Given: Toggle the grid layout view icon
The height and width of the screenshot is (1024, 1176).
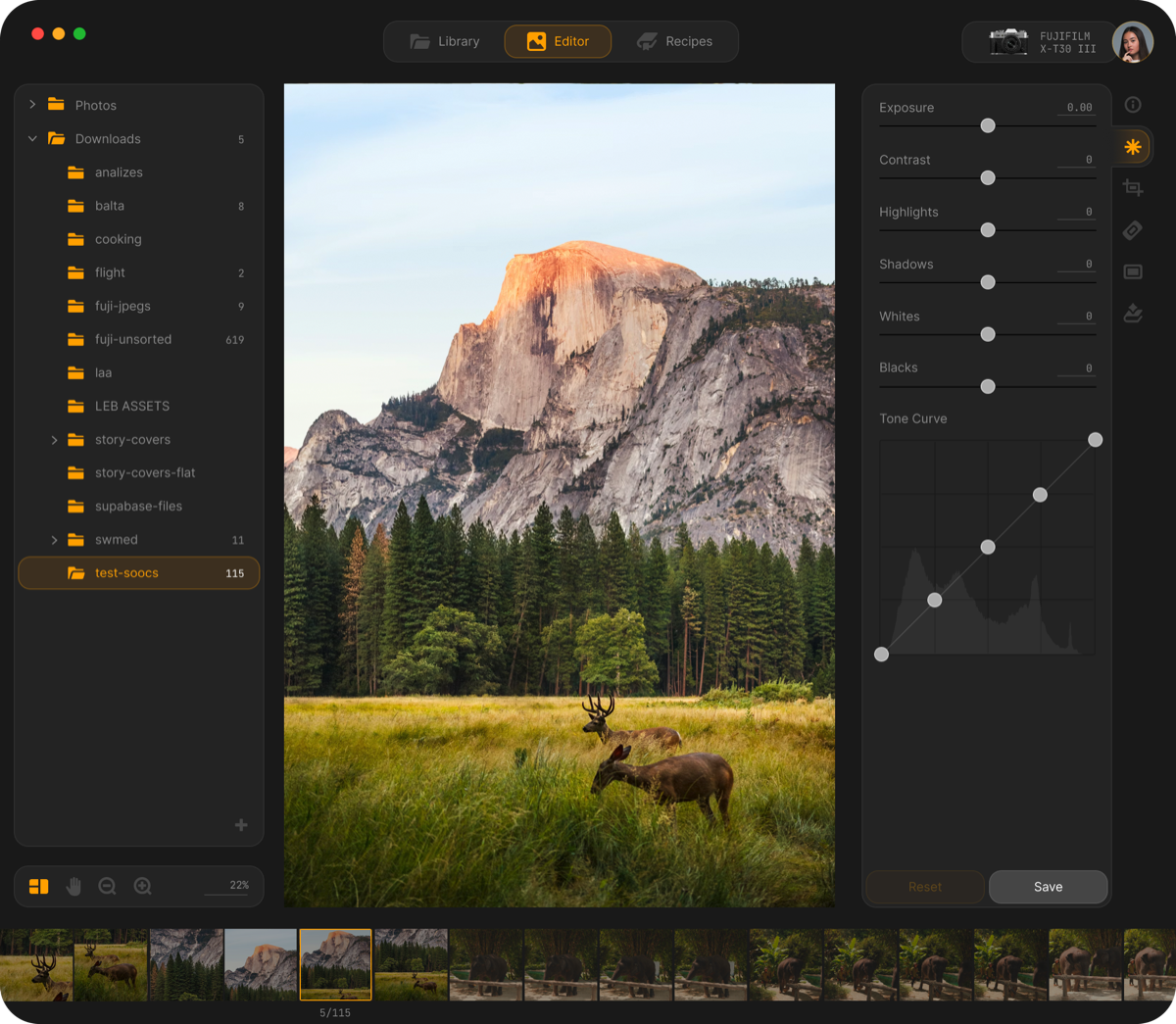Looking at the screenshot, I should pos(38,886).
